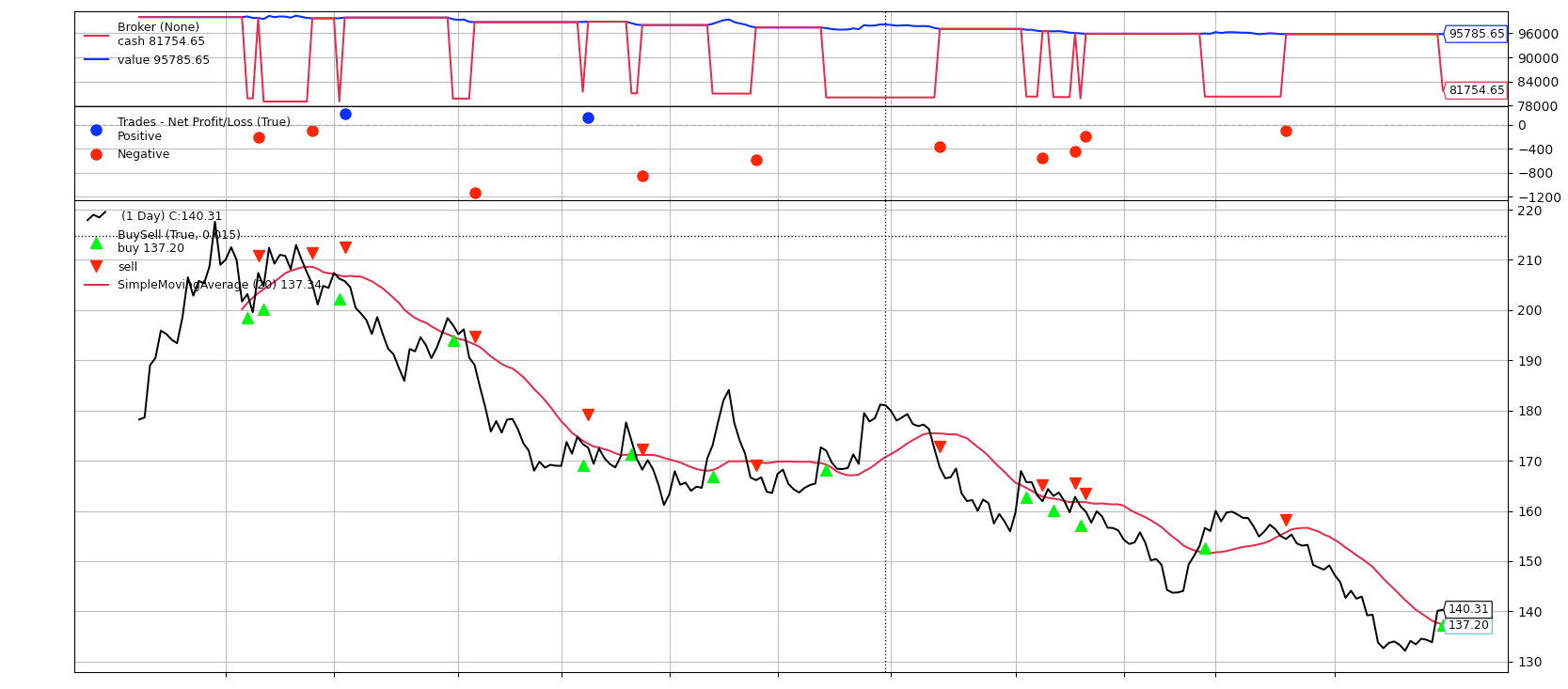The image size is (1568, 689).
Task: Click the 220 price axis tick
Action: click(1529, 211)
